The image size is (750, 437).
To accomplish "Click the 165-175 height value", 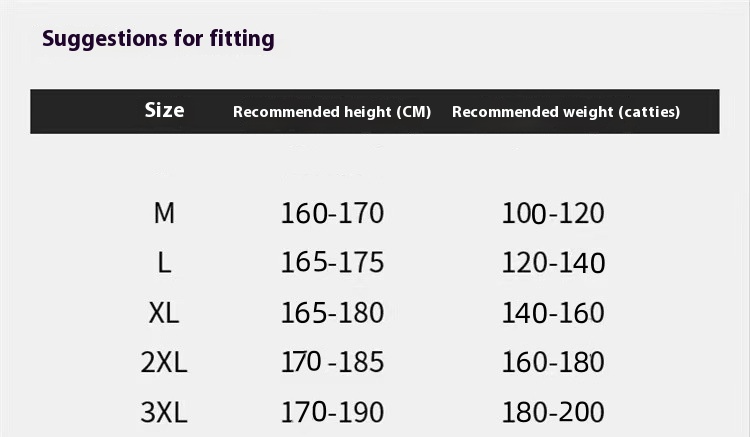I will pos(332,263).
